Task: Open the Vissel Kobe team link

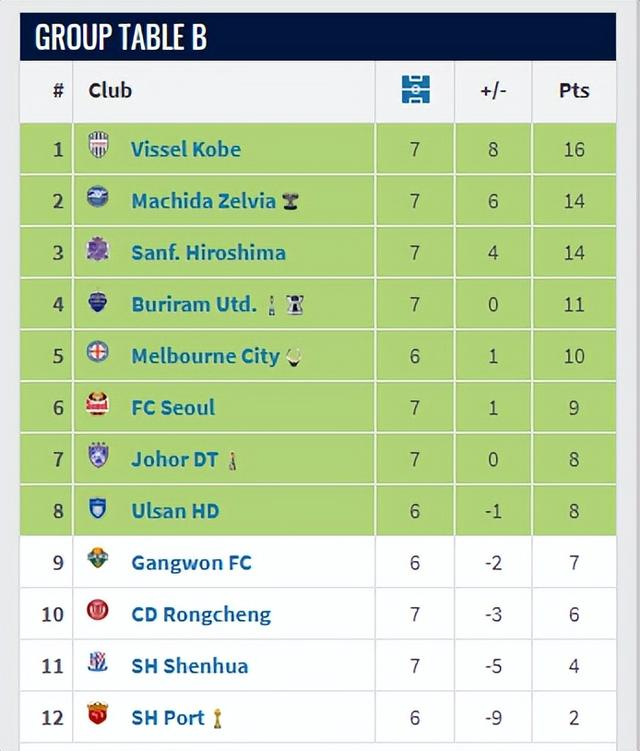Action: (x=186, y=149)
